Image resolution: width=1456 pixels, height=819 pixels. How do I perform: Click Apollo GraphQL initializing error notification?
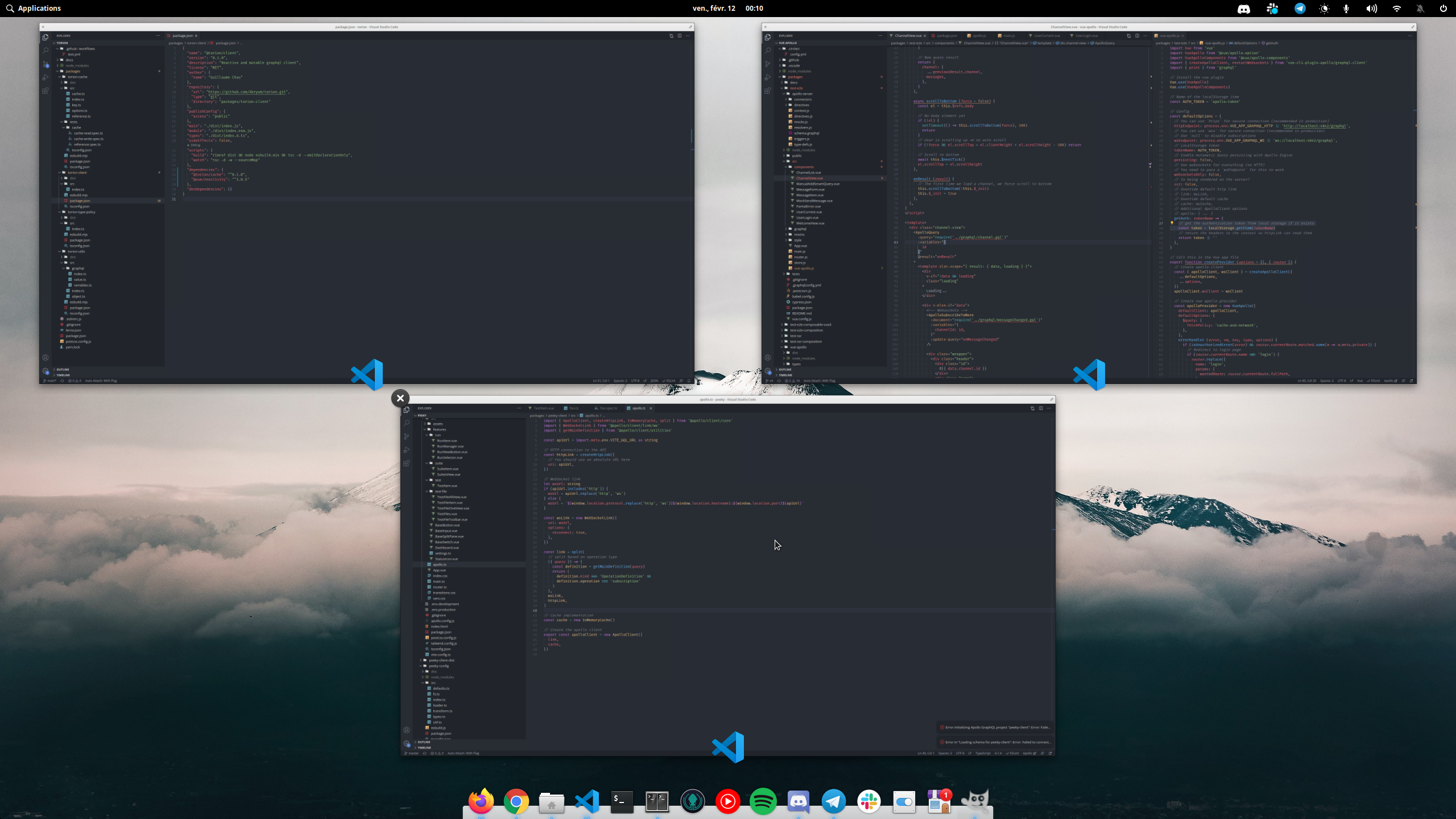pos(996,727)
